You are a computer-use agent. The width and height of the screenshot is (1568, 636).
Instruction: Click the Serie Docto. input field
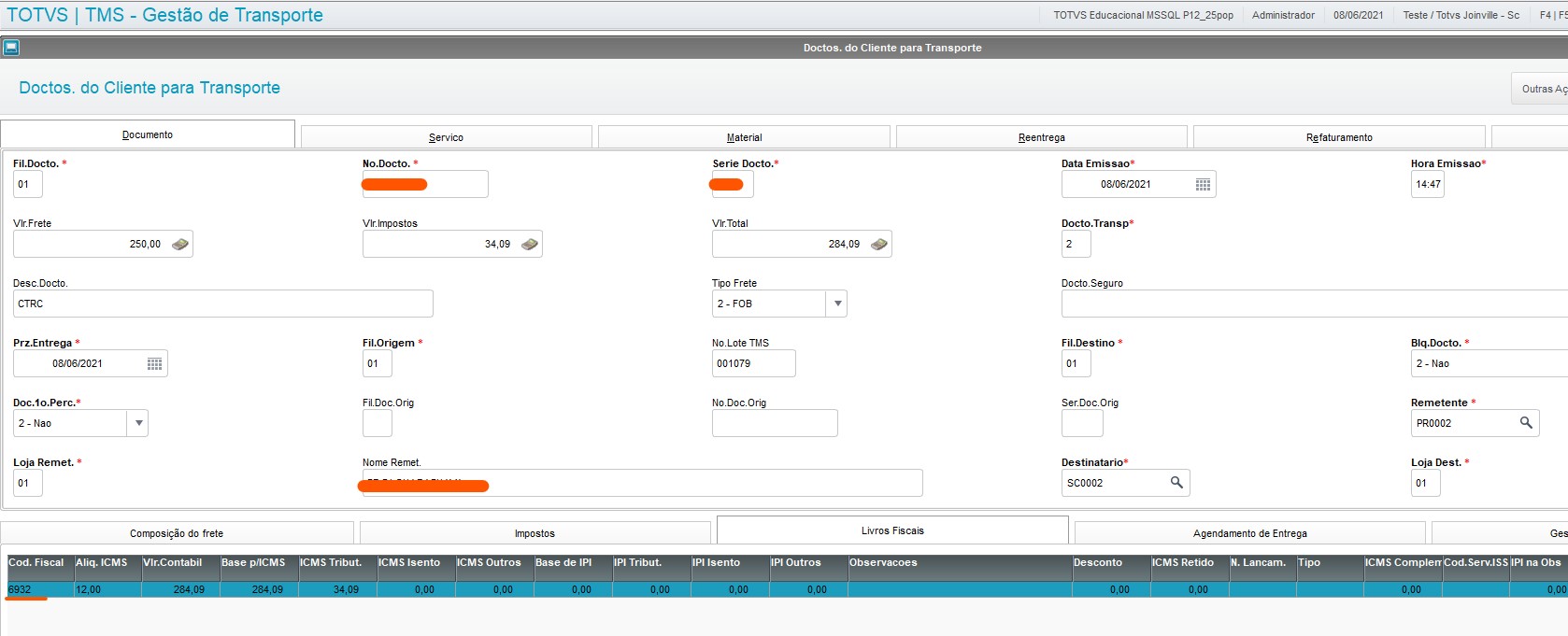(x=733, y=184)
